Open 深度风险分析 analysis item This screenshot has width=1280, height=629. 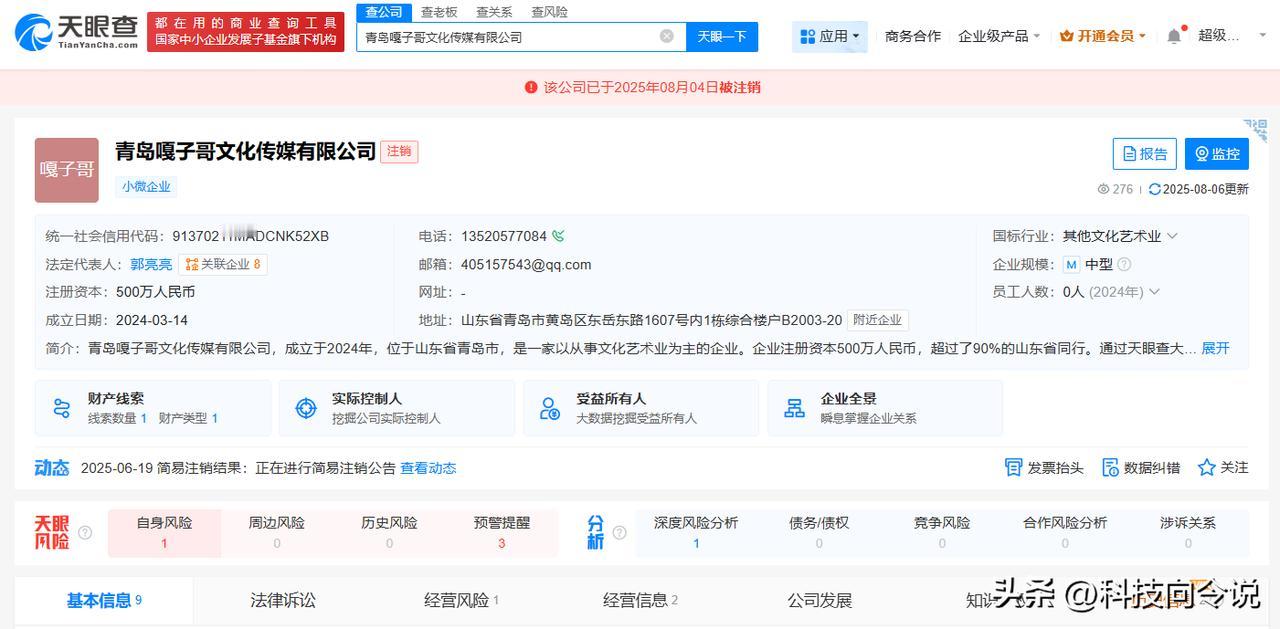pyautogui.click(x=696, y=533)
